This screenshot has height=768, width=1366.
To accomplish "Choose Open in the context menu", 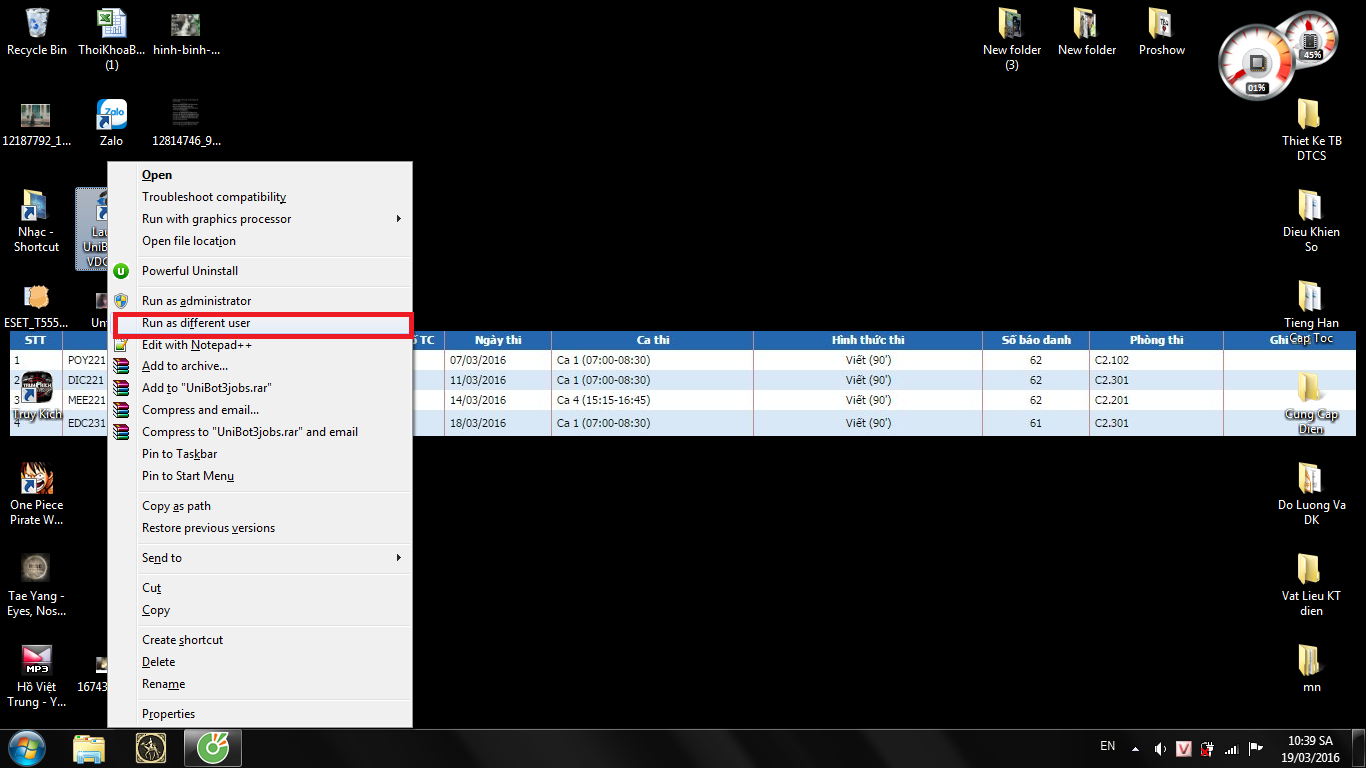I will [x=260, y=175].
